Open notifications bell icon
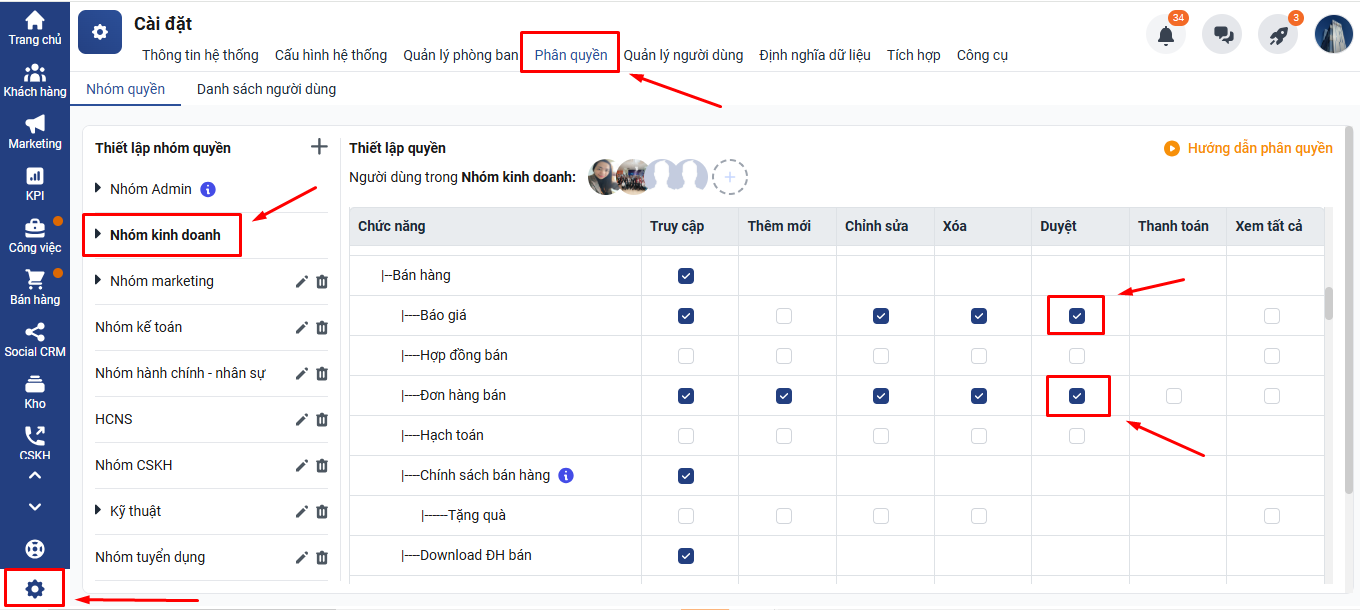Viewport: 1360px width, 610px height. click(x=1165, y=35)
